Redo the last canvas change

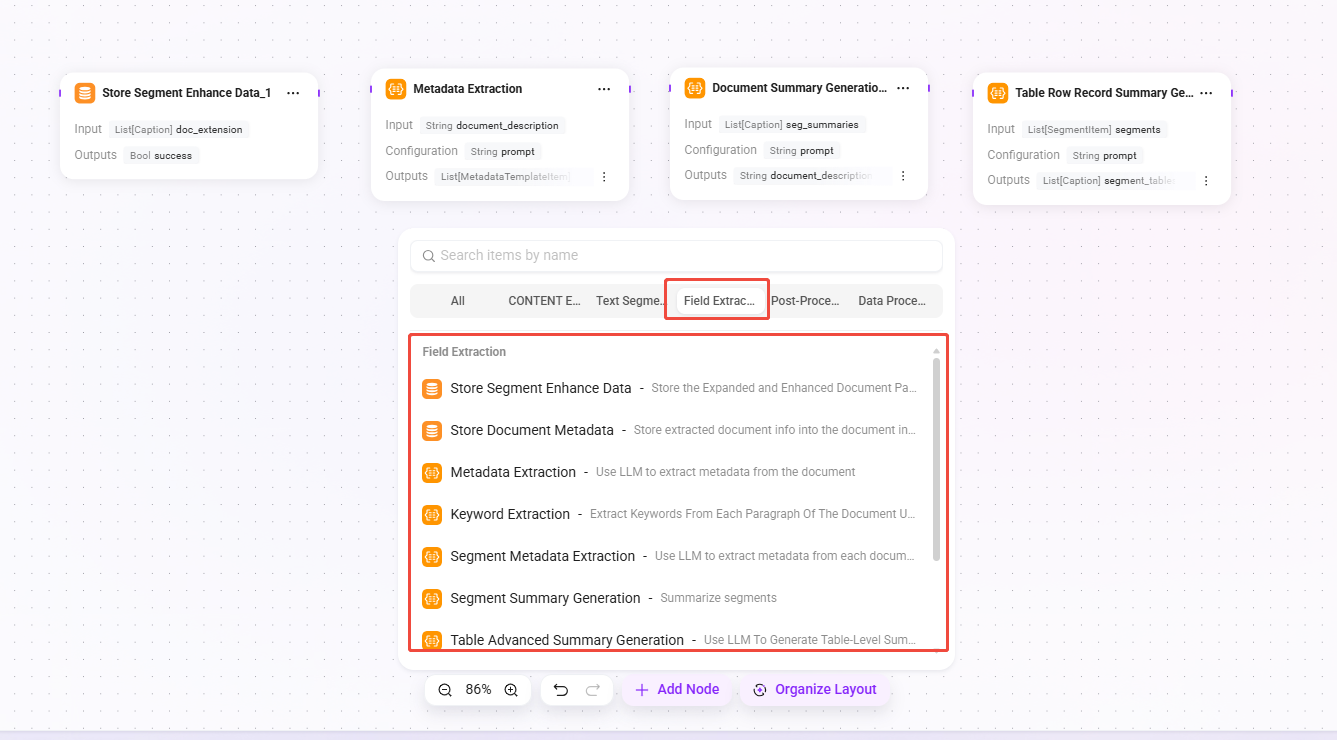click(593, 690)
